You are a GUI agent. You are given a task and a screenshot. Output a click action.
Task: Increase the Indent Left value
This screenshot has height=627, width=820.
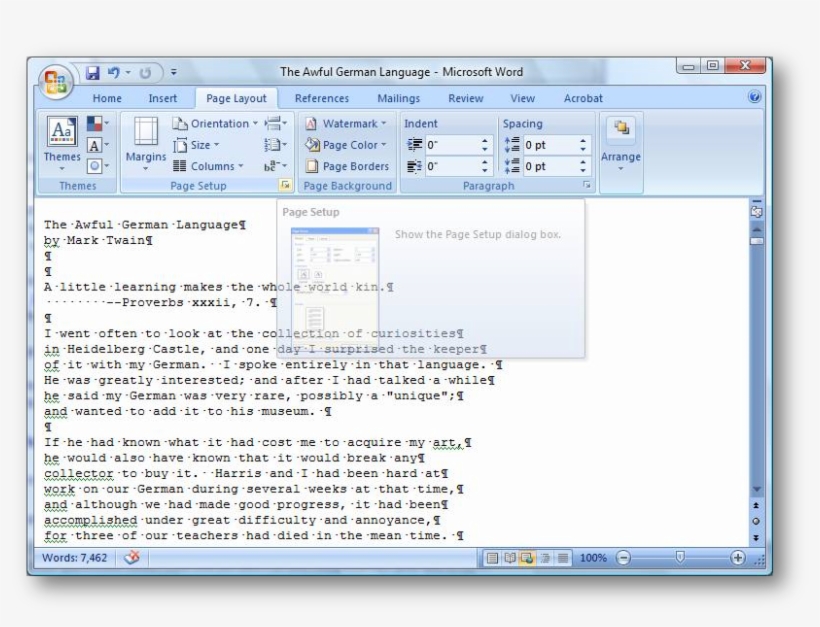485,141
